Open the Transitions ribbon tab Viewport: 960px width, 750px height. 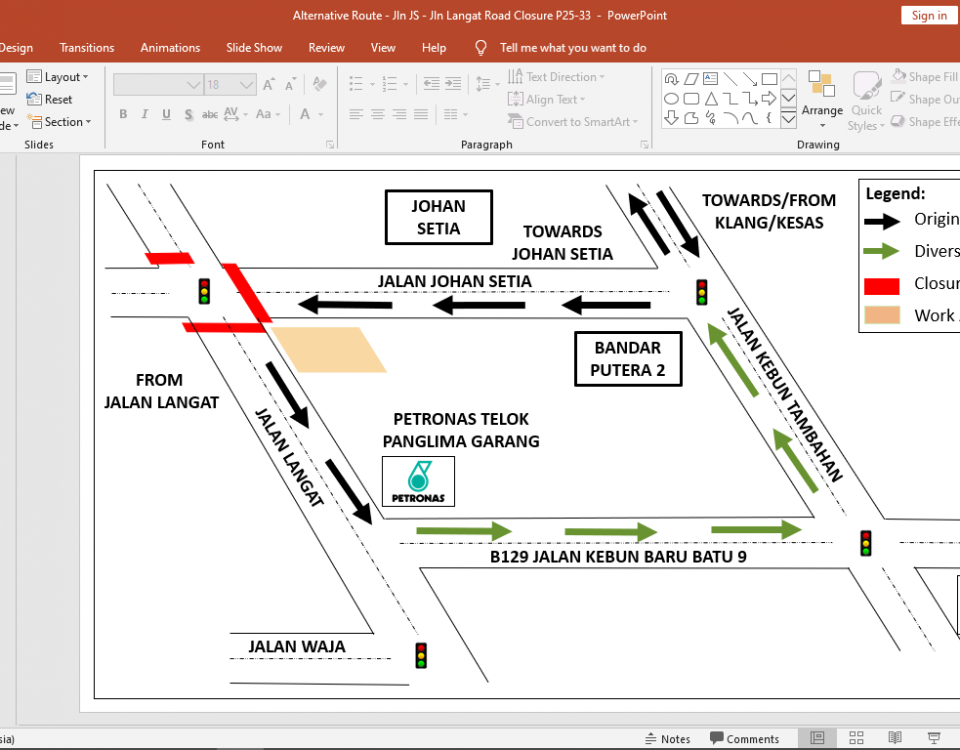point(87,47)
